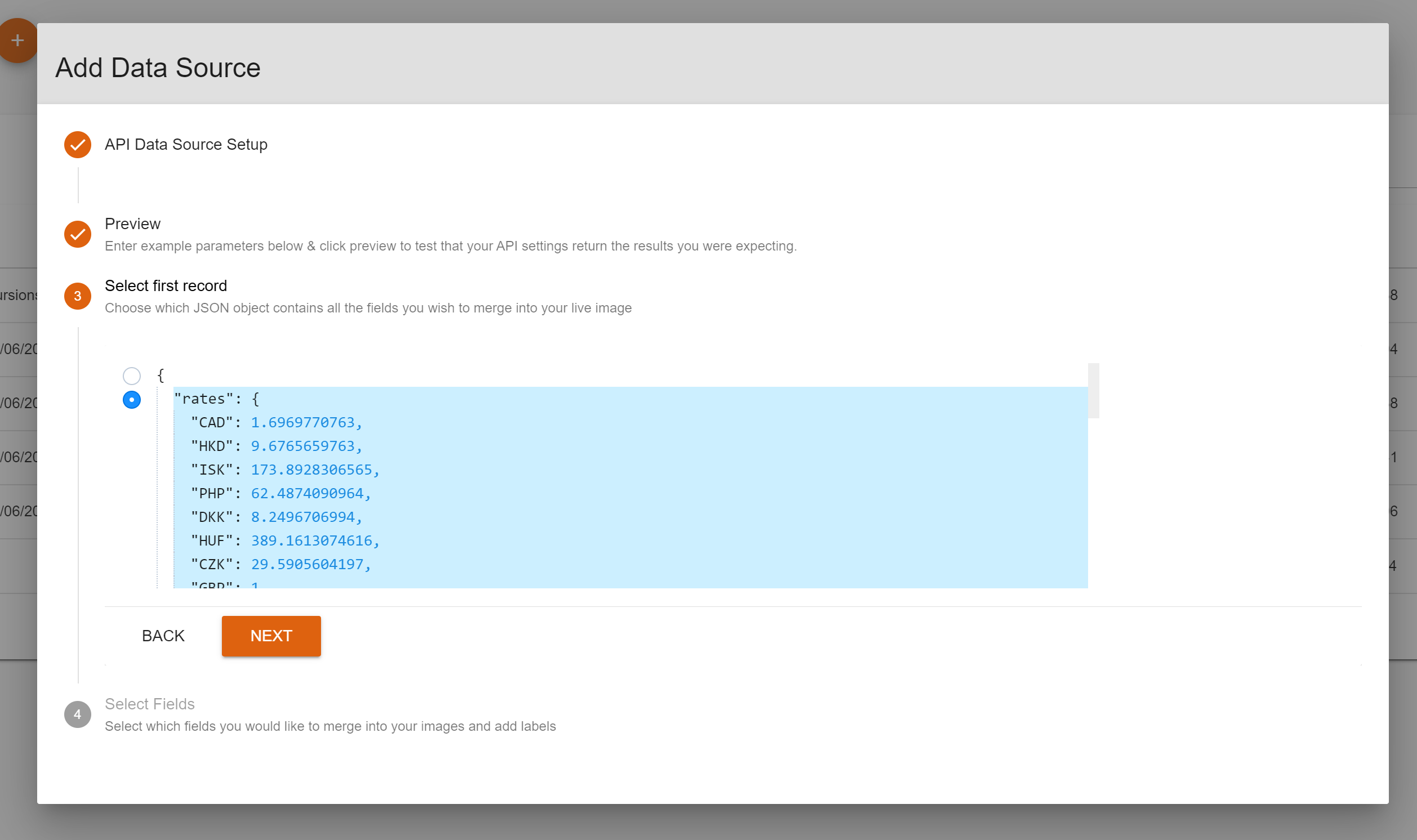Click the "CAD" rate value
The width and height of the screenshot is (1417, 840).
click(x=303, y=423)
